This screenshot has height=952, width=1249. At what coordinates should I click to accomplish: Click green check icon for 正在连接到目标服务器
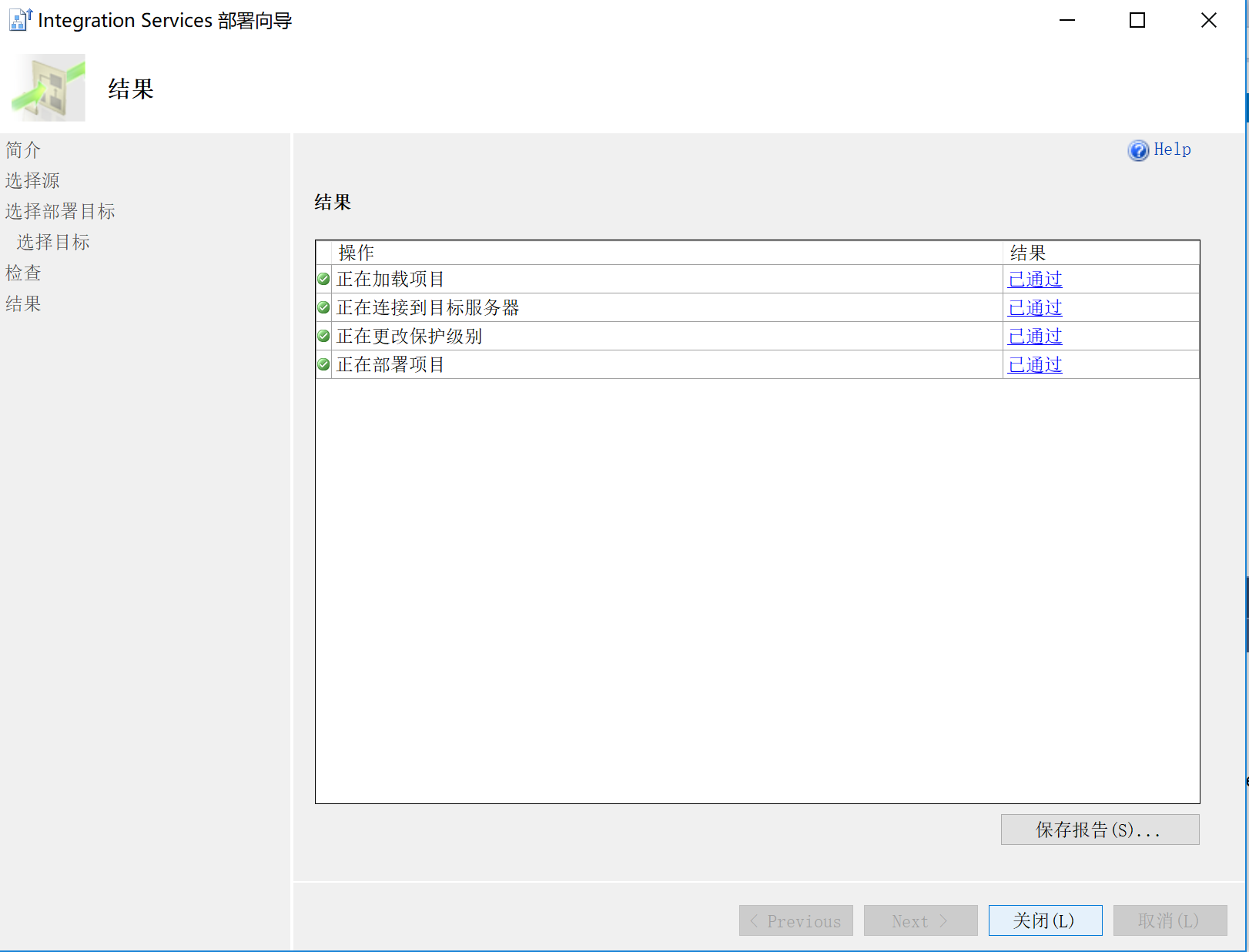[324, 307]
